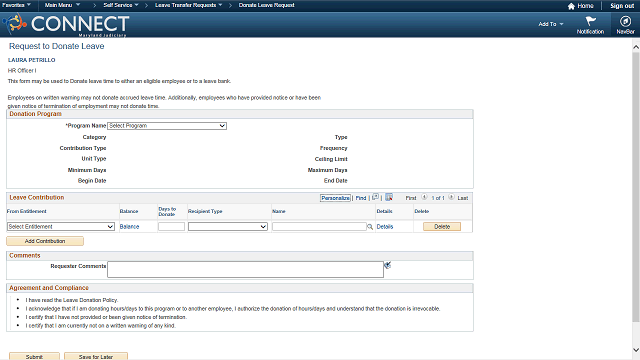Click the View All icon in the Leave Contribution header
This screenshot has height=360, width=640.
click(x=375, y=197)
